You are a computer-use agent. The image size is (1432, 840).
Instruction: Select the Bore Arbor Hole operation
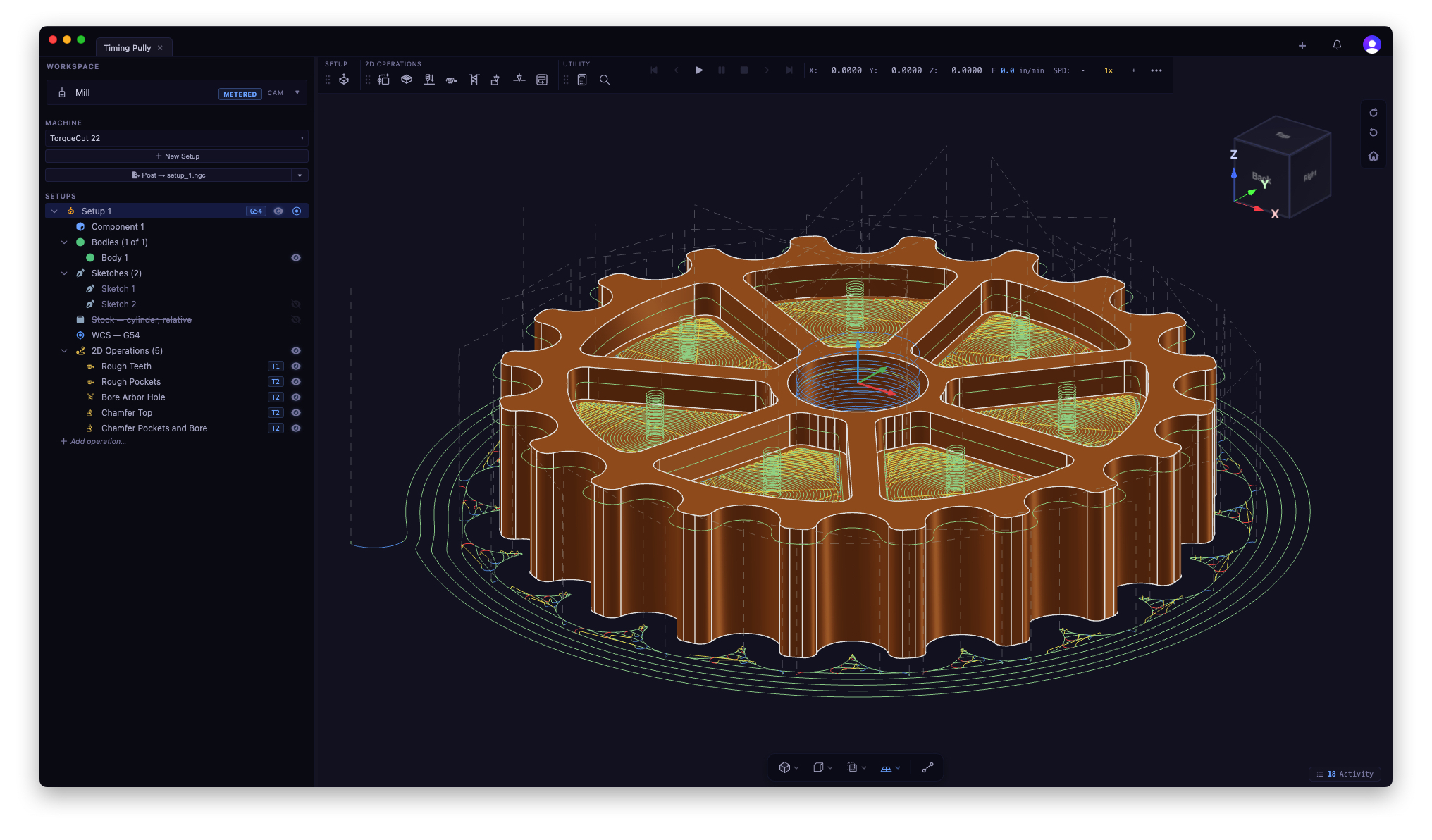pos(133,397)
